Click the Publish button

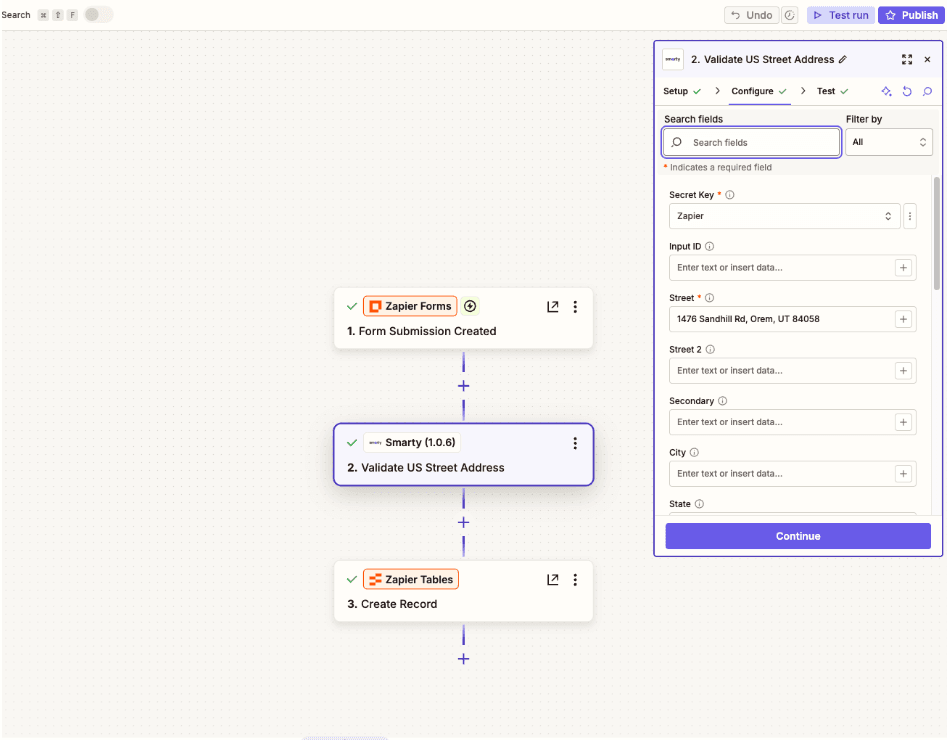click(911, 15)
